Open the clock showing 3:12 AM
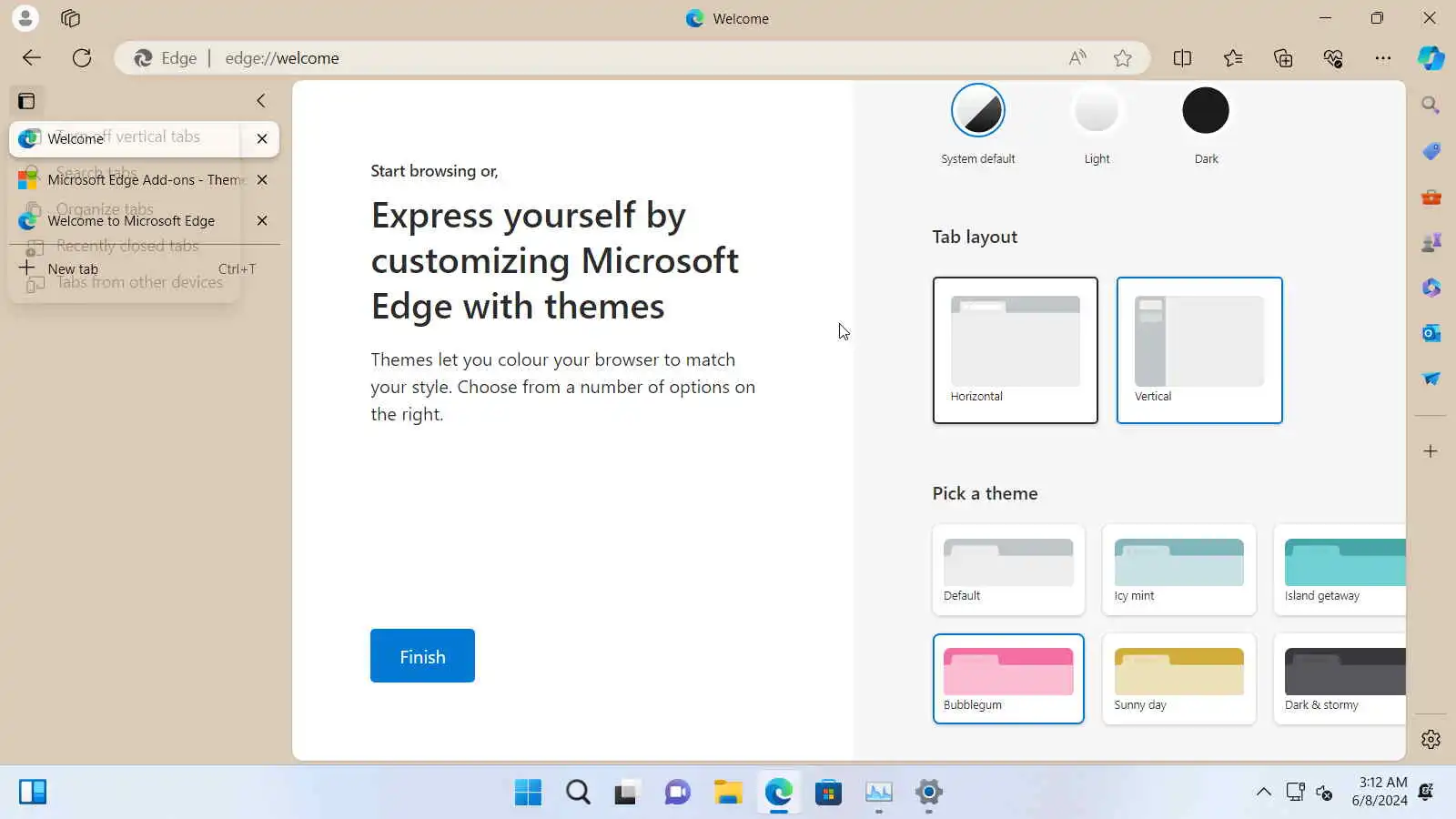Image resolution: width=1456 pixels, height=819 pixels. 1380,792
